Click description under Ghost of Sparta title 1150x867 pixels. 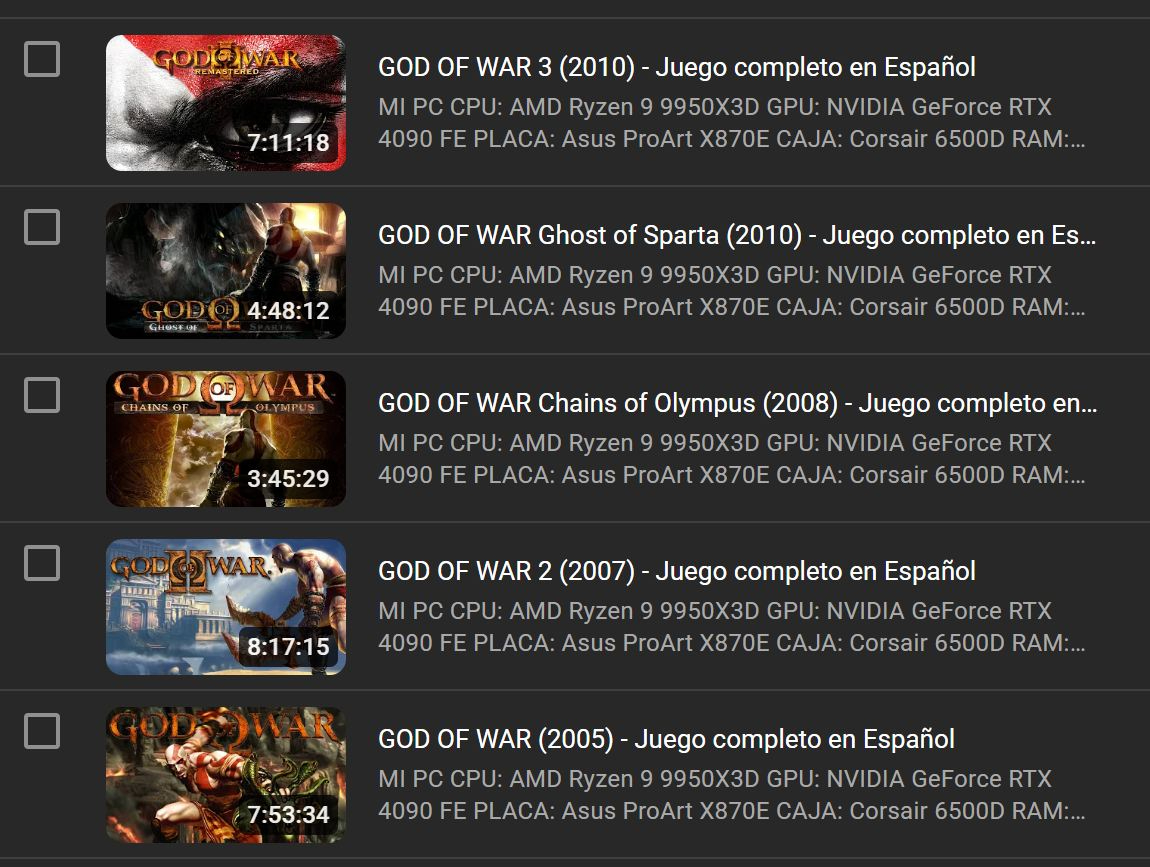pyautogui.click(x=731, y=290)
